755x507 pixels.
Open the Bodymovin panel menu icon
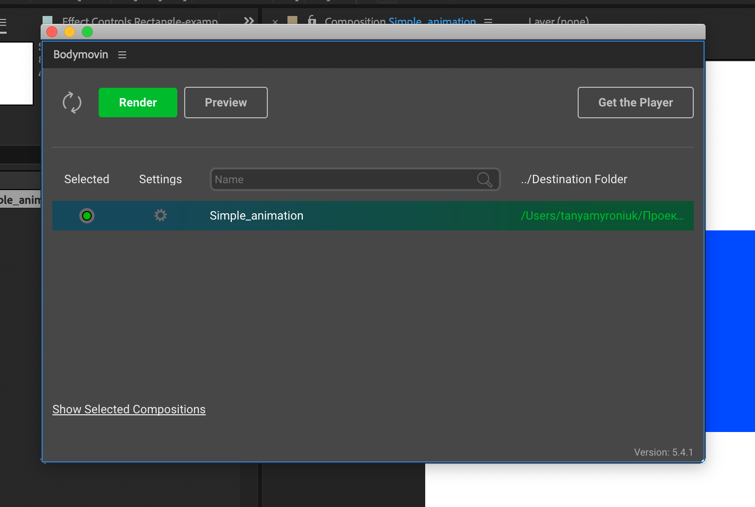pyautogui.click(x=122, y=55)
